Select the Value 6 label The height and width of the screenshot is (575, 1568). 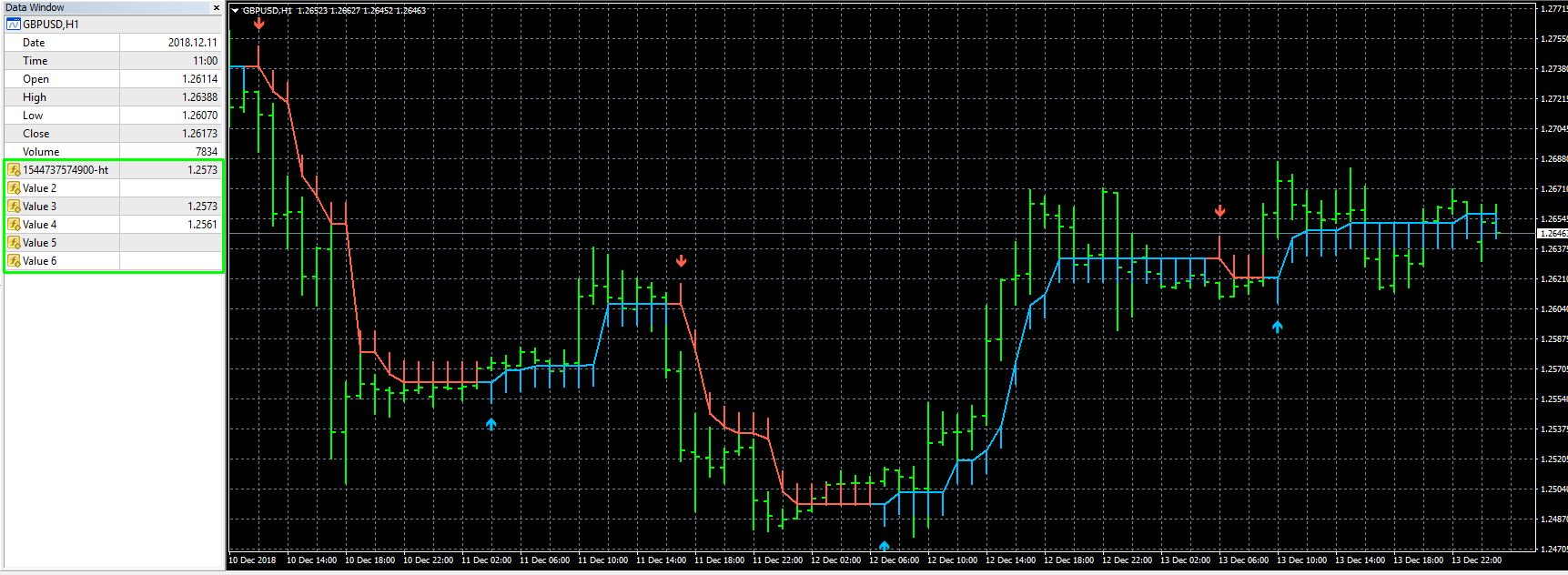tap(40, 261)
